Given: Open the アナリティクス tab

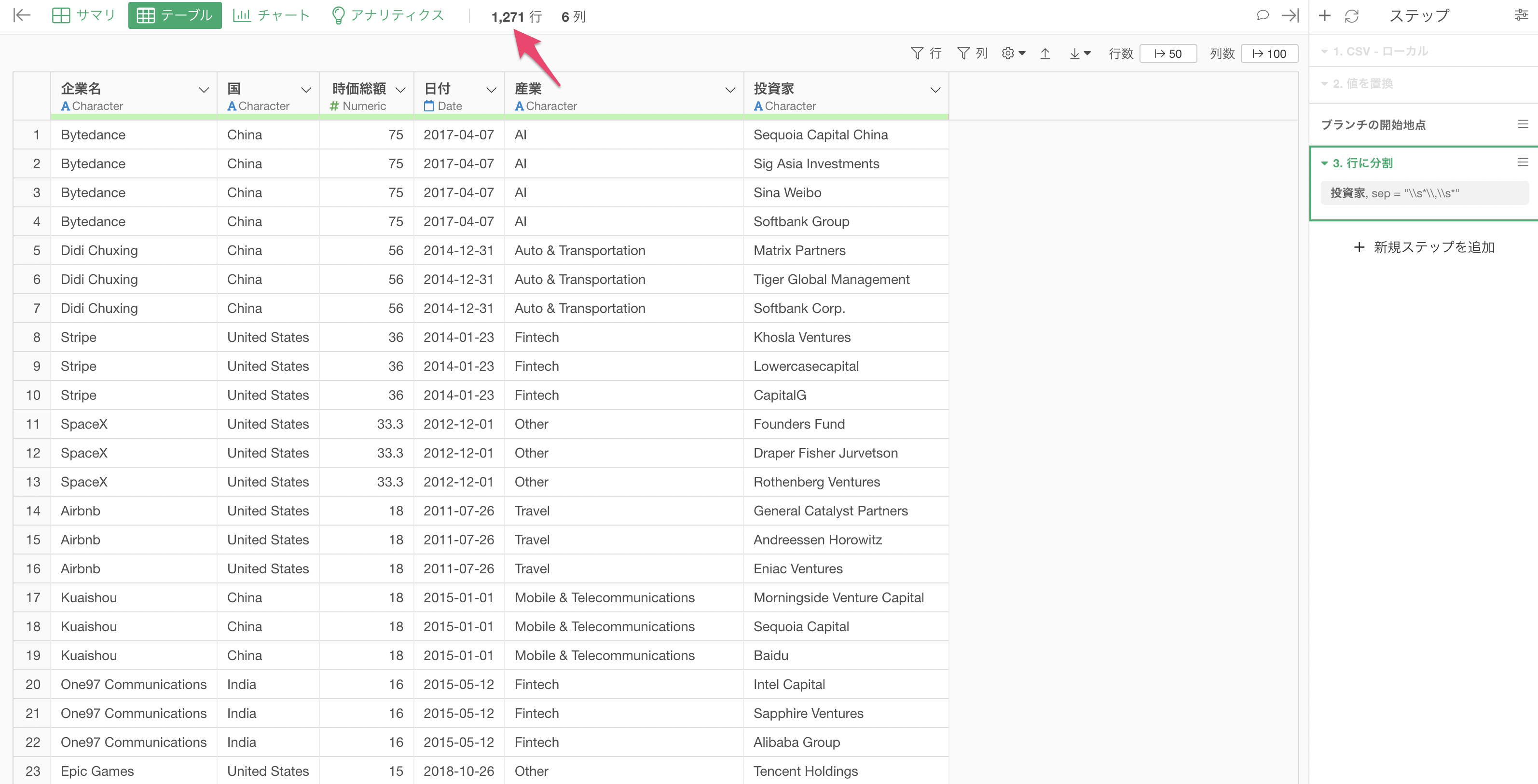Looking at the screenshot, I should click(x=388, y=15).
